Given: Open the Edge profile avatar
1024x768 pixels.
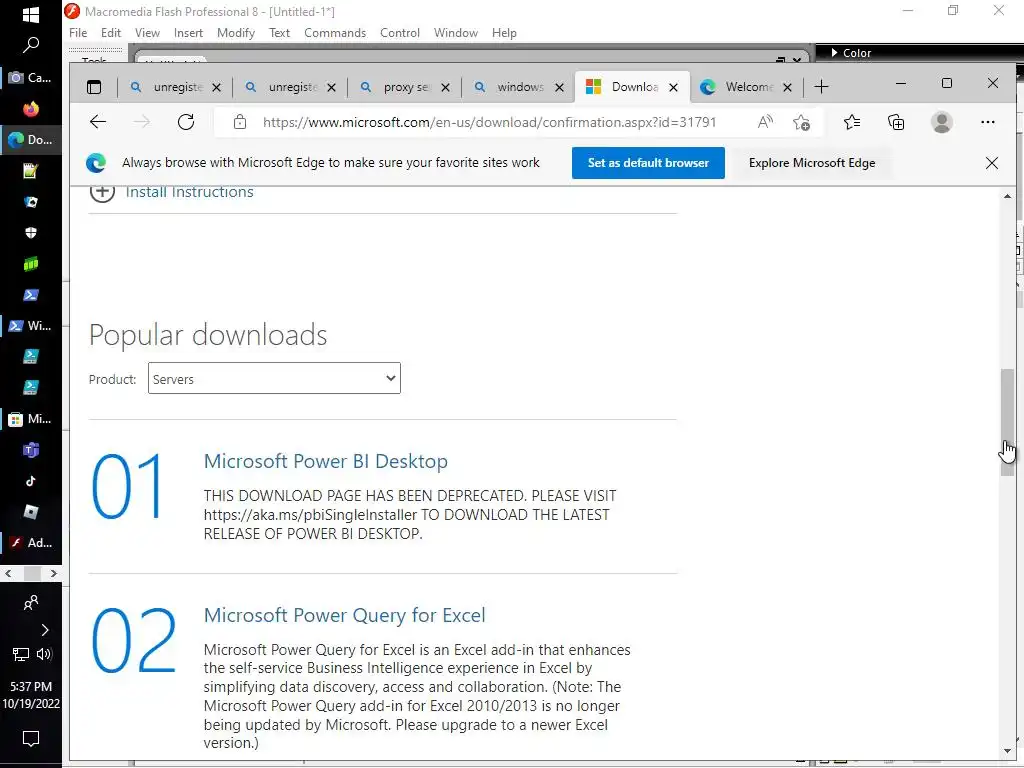Looking at the screenshot, I should 942,122.
